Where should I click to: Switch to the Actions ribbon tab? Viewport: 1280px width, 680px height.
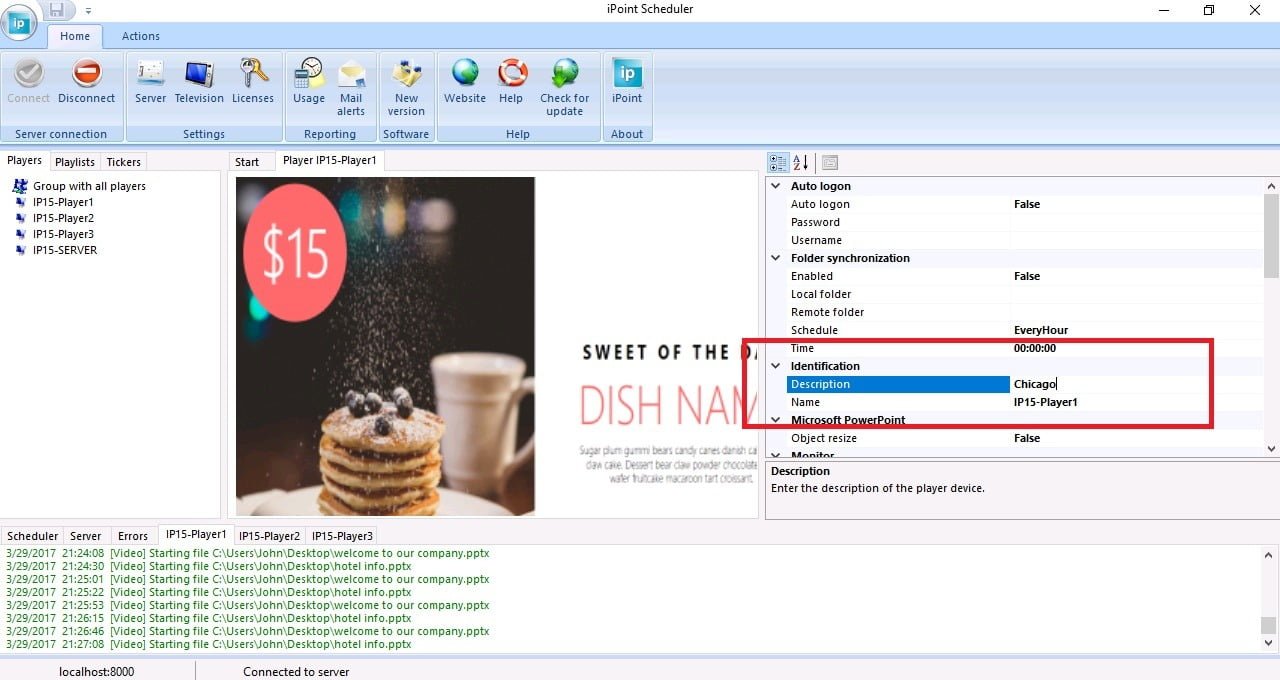(141, 36)
